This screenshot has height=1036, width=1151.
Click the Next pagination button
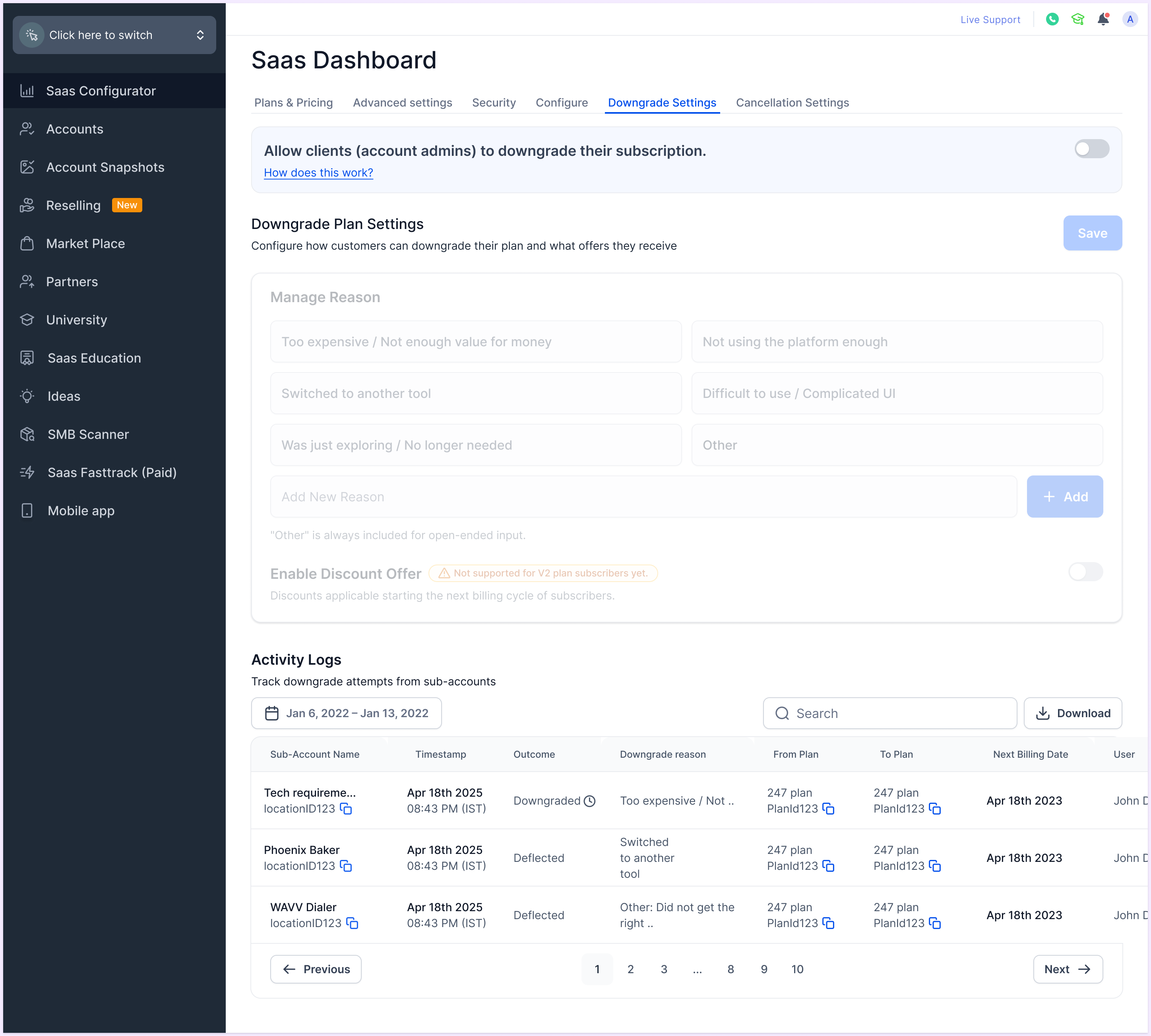(1068, 969)
